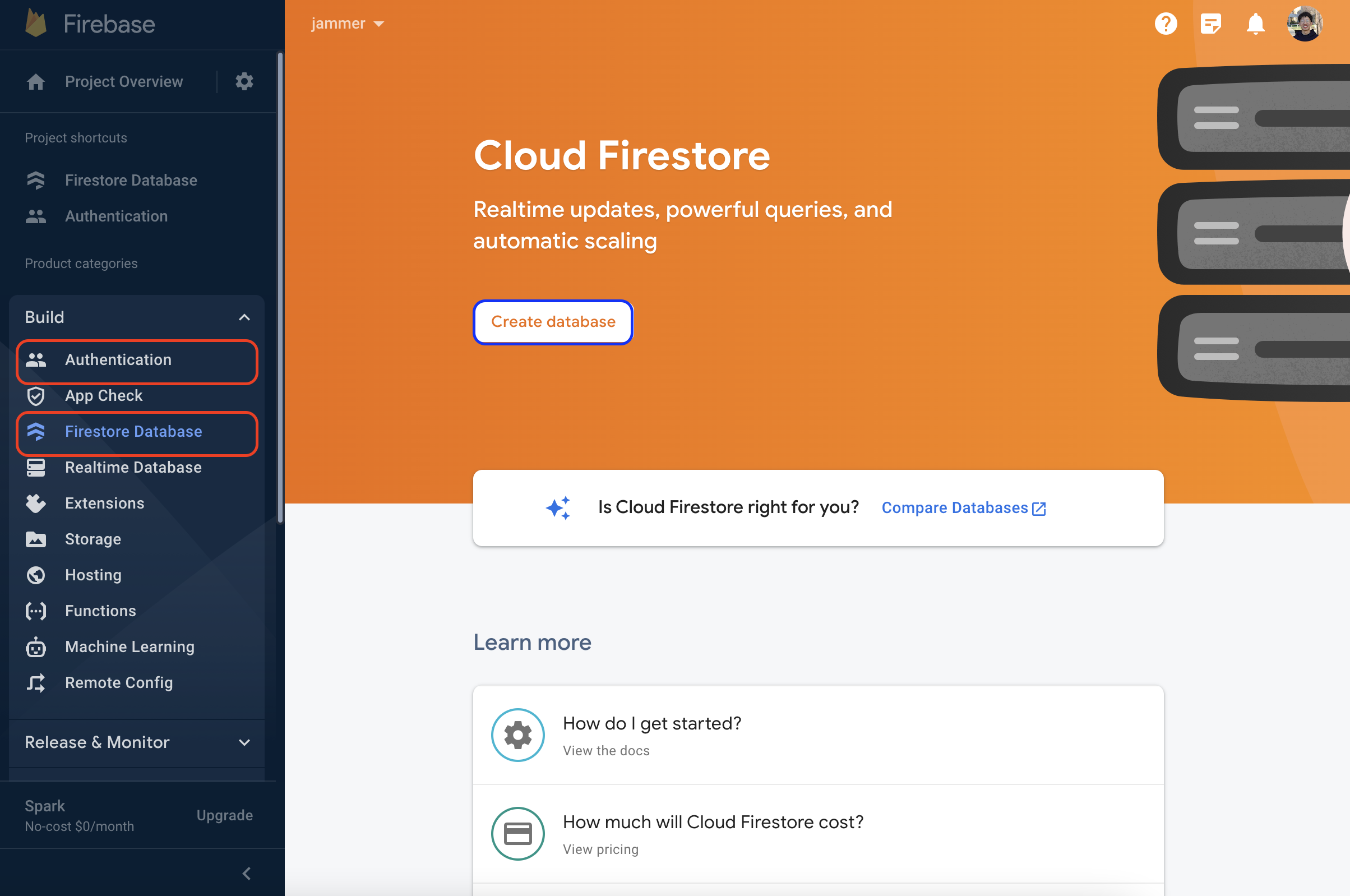Screen dimensions: 1350x896
Task: Click the Spark No-cost plan label
Action: tap(80, 815)
